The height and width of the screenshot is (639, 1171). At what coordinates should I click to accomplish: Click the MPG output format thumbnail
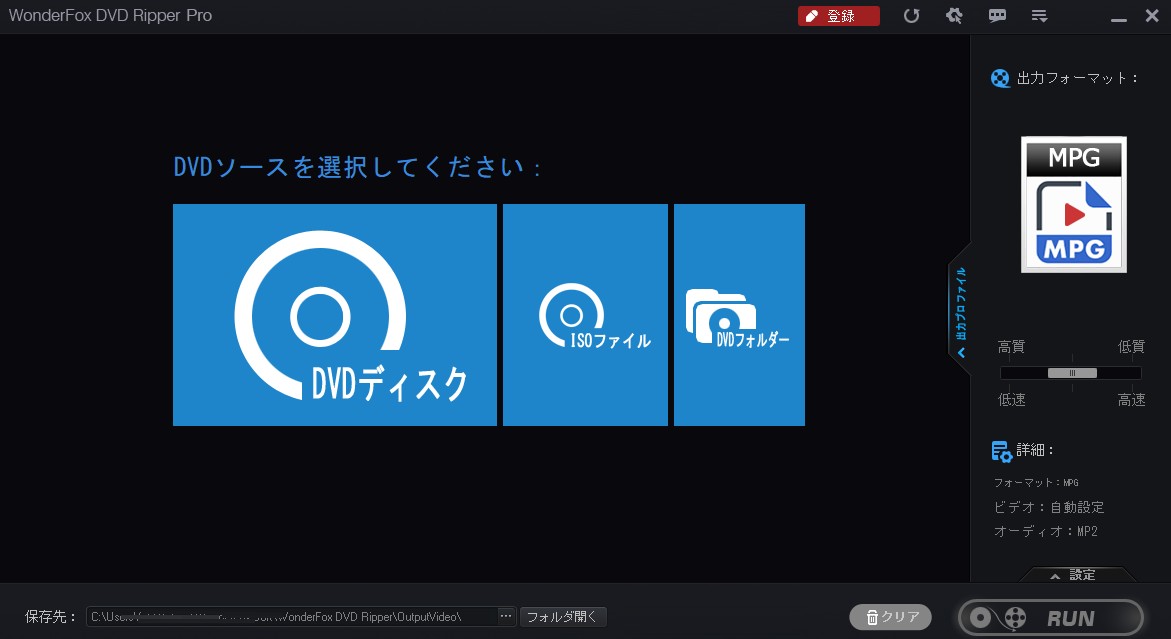[1073, 204]
